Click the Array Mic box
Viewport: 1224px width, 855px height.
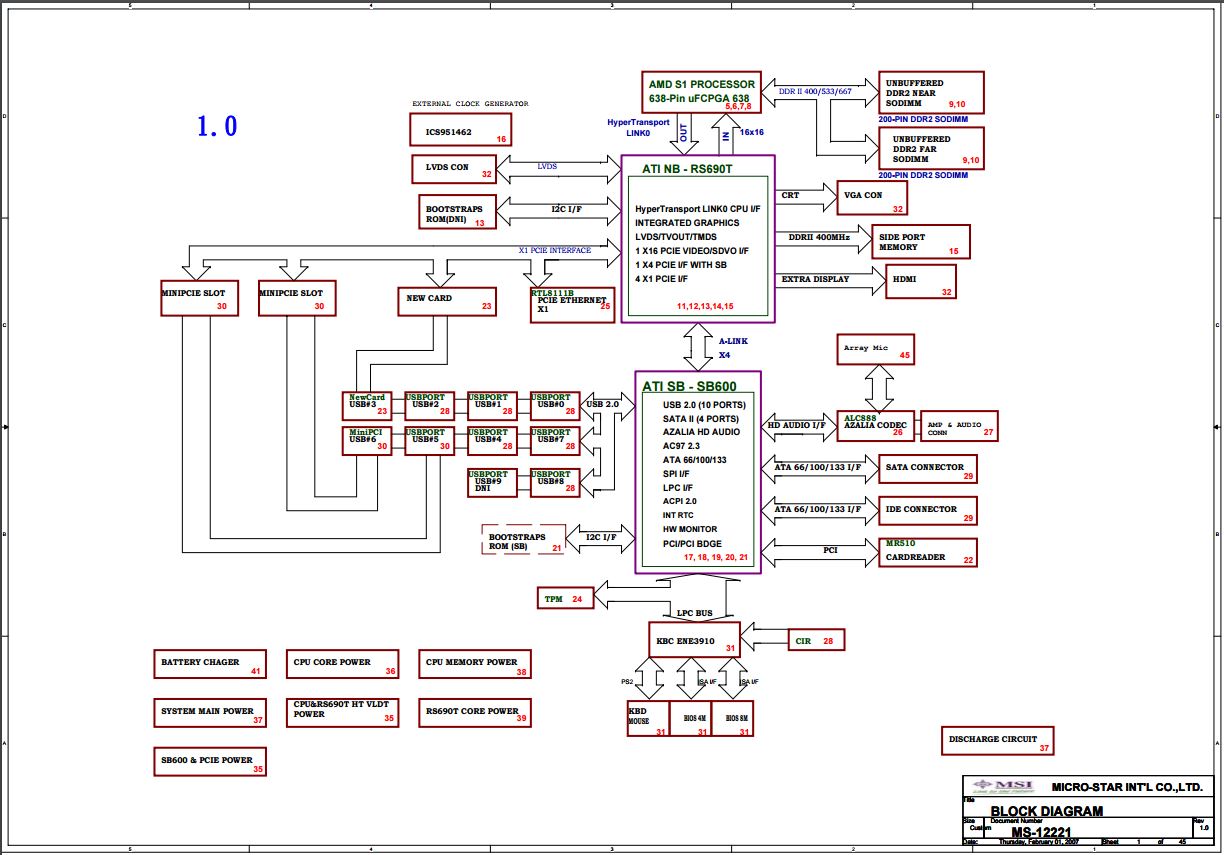(x=875, y=350)
